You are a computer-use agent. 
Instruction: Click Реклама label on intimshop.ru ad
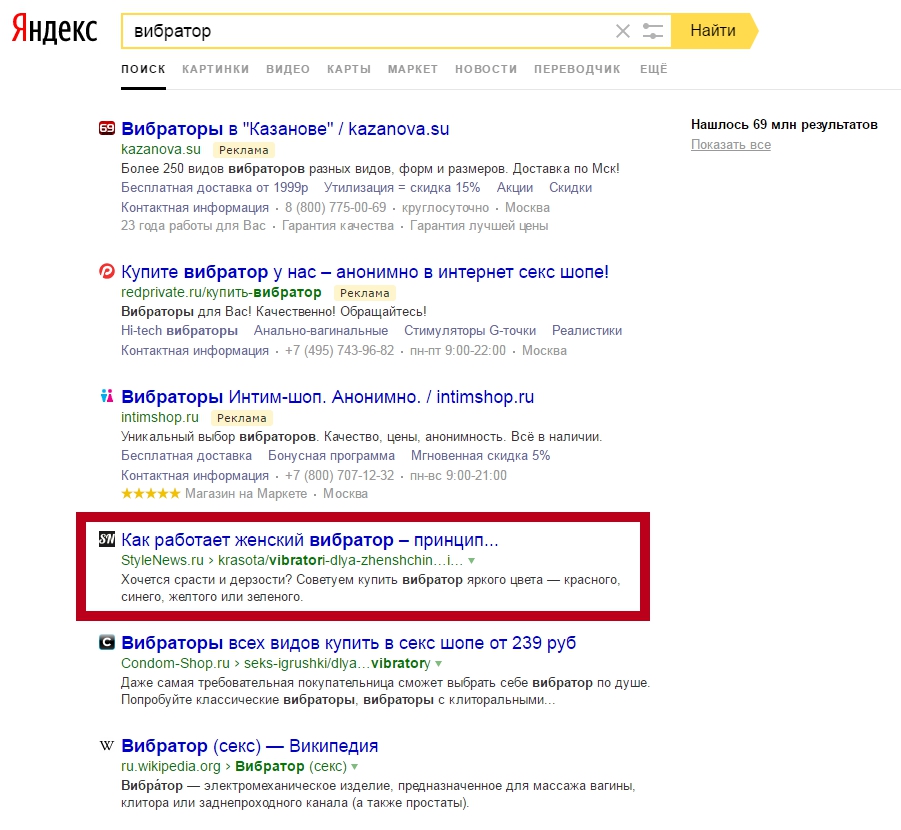coord(241,418)
